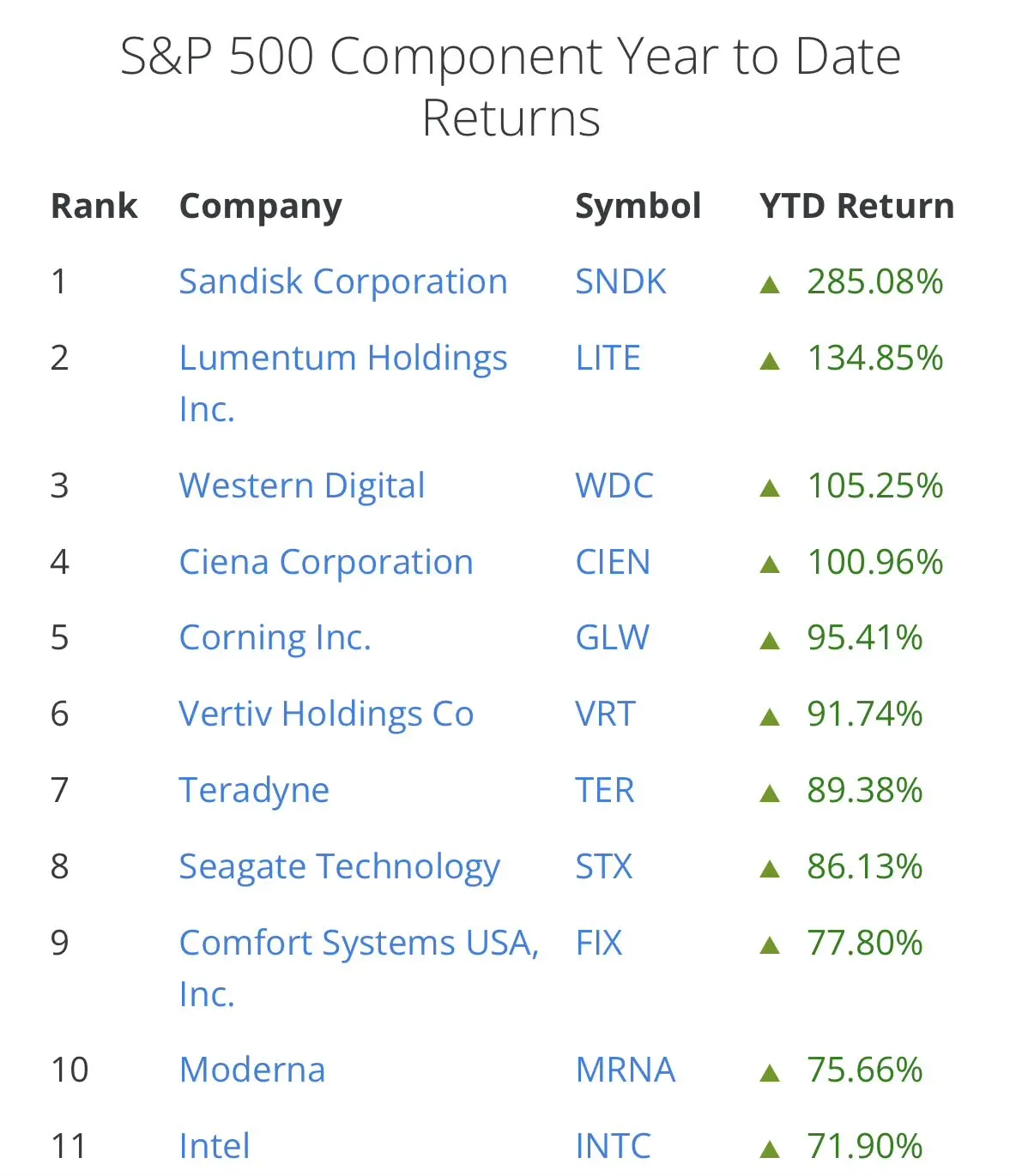The height and width of the screenshot is (1176, 1016).
Task: Click the CIEN symbol link
Action: (x=612, y=562)
